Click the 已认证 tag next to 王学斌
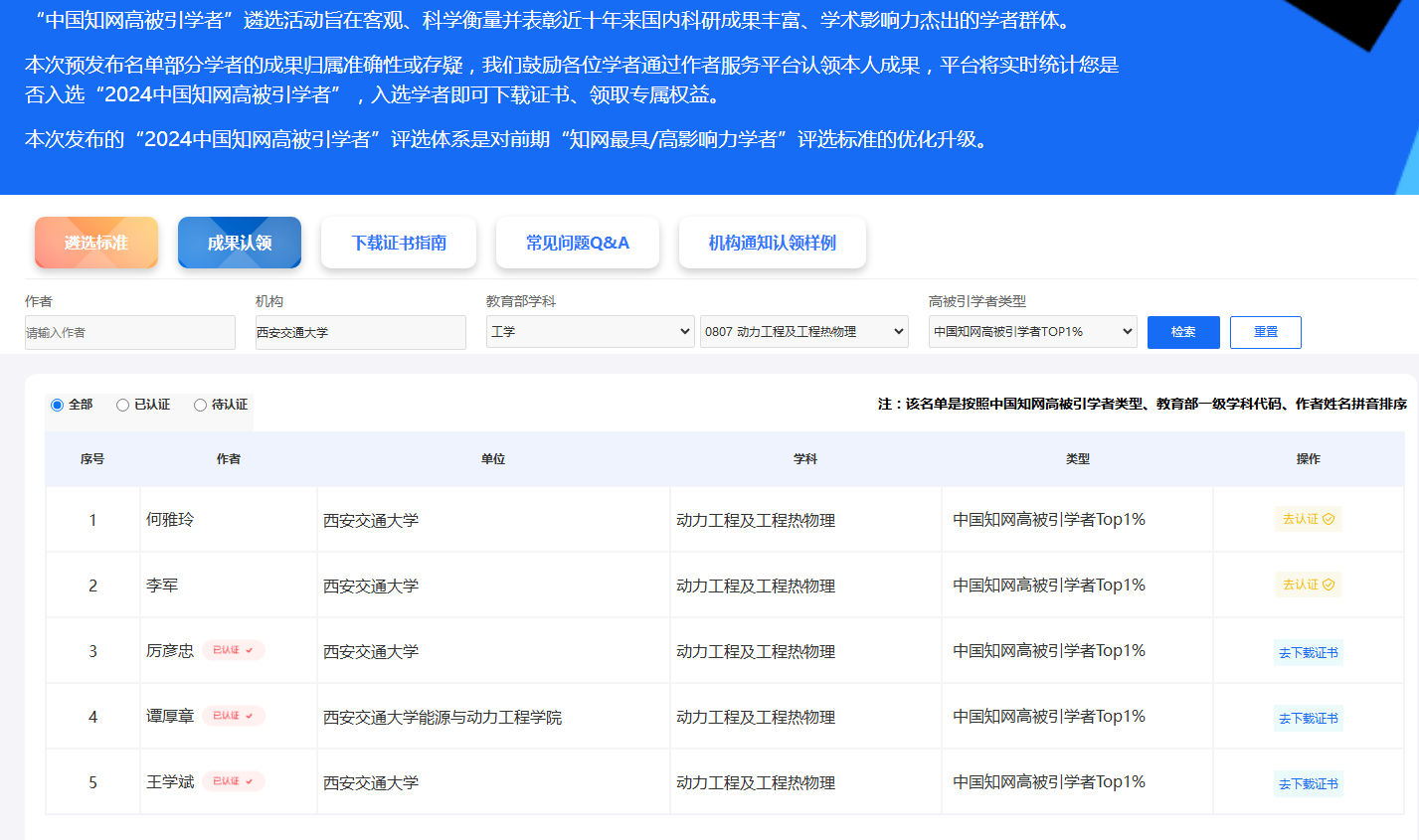 tap(234, 781)
